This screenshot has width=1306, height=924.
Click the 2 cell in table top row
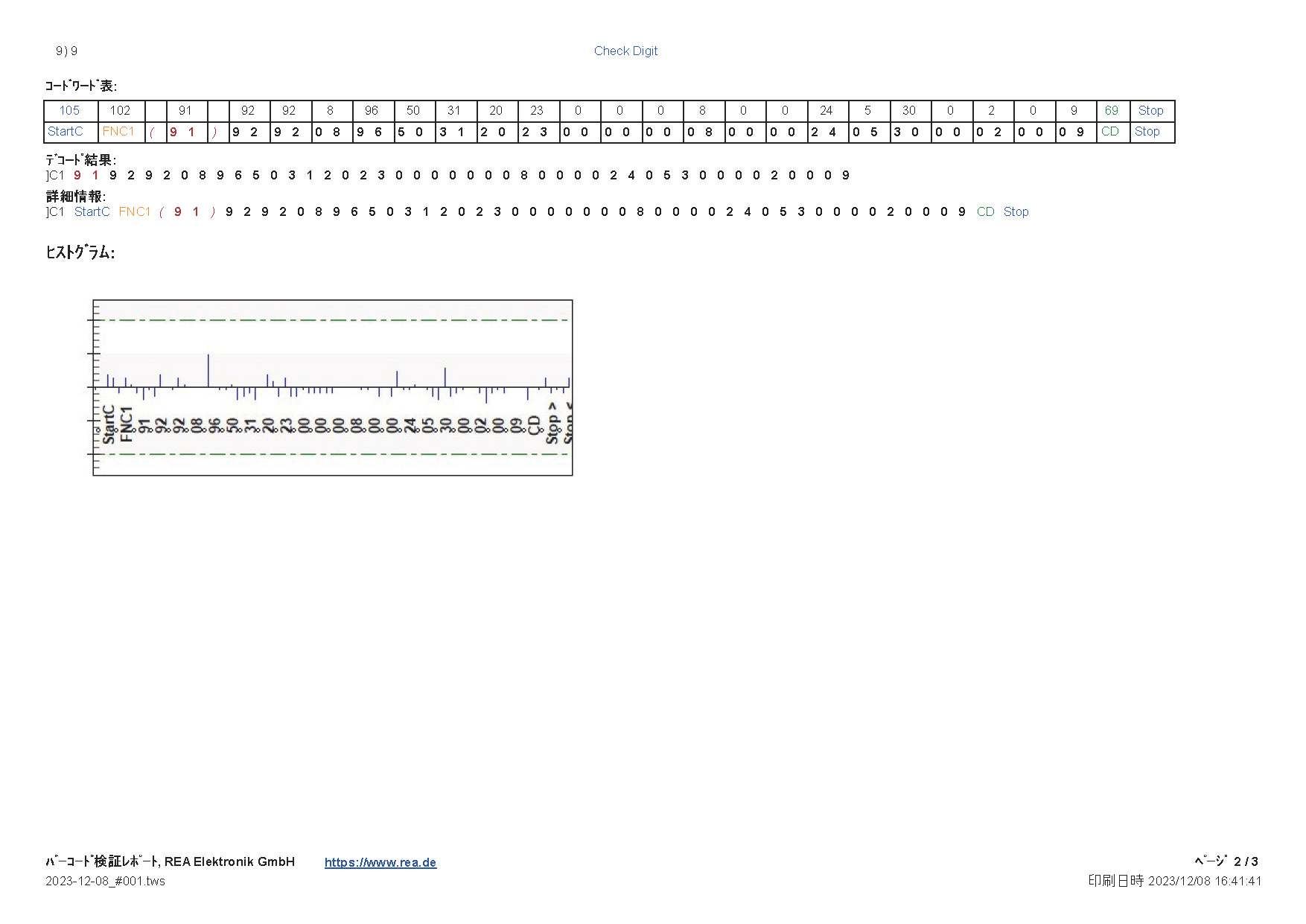992,110
